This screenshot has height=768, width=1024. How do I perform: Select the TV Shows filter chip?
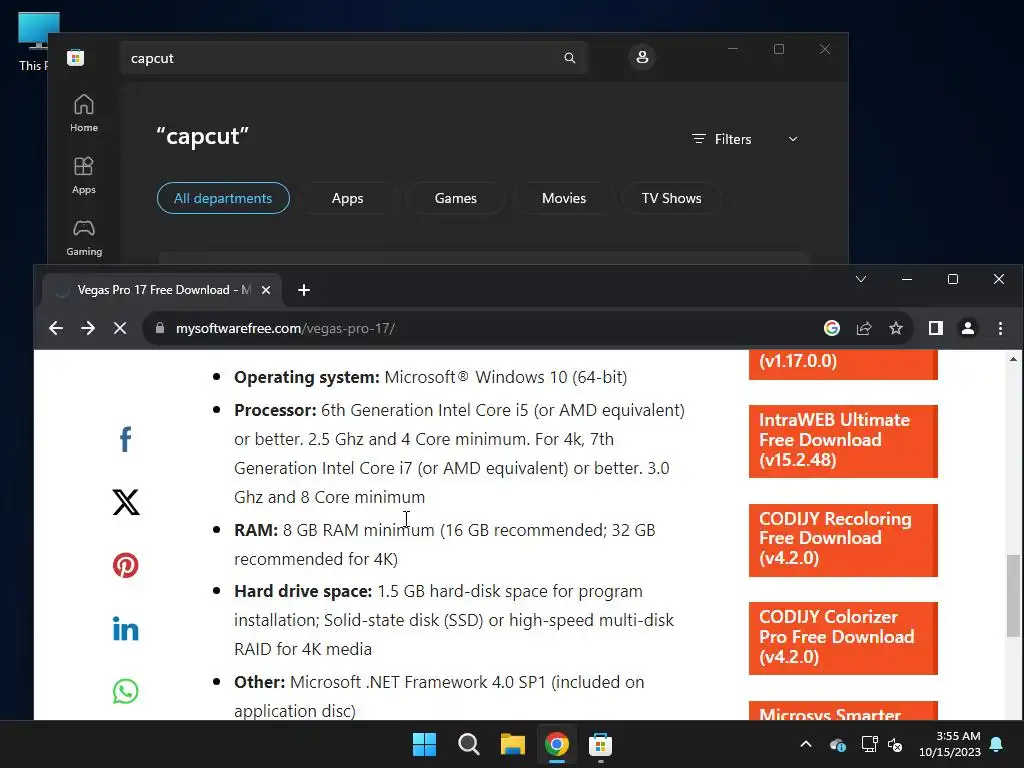(x=671, y=198)
